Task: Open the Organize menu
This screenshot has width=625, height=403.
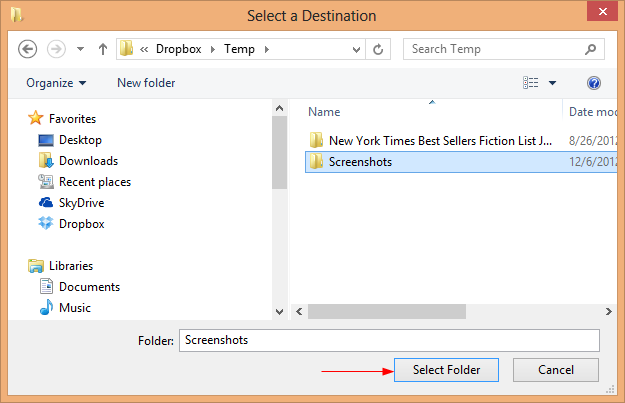Action: coord(56,83)
